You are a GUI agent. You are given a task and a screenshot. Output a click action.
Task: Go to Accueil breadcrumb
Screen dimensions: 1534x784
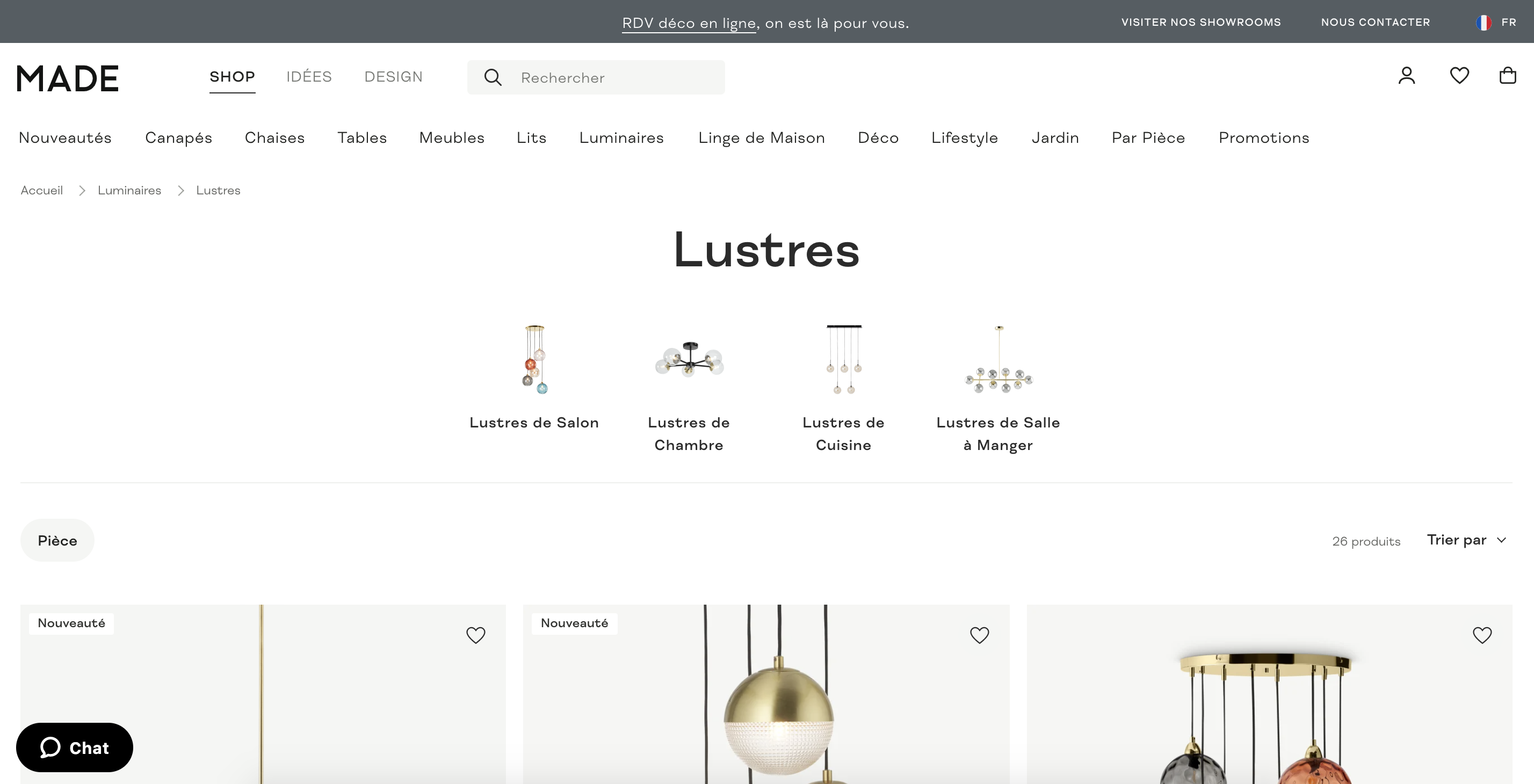42,191
